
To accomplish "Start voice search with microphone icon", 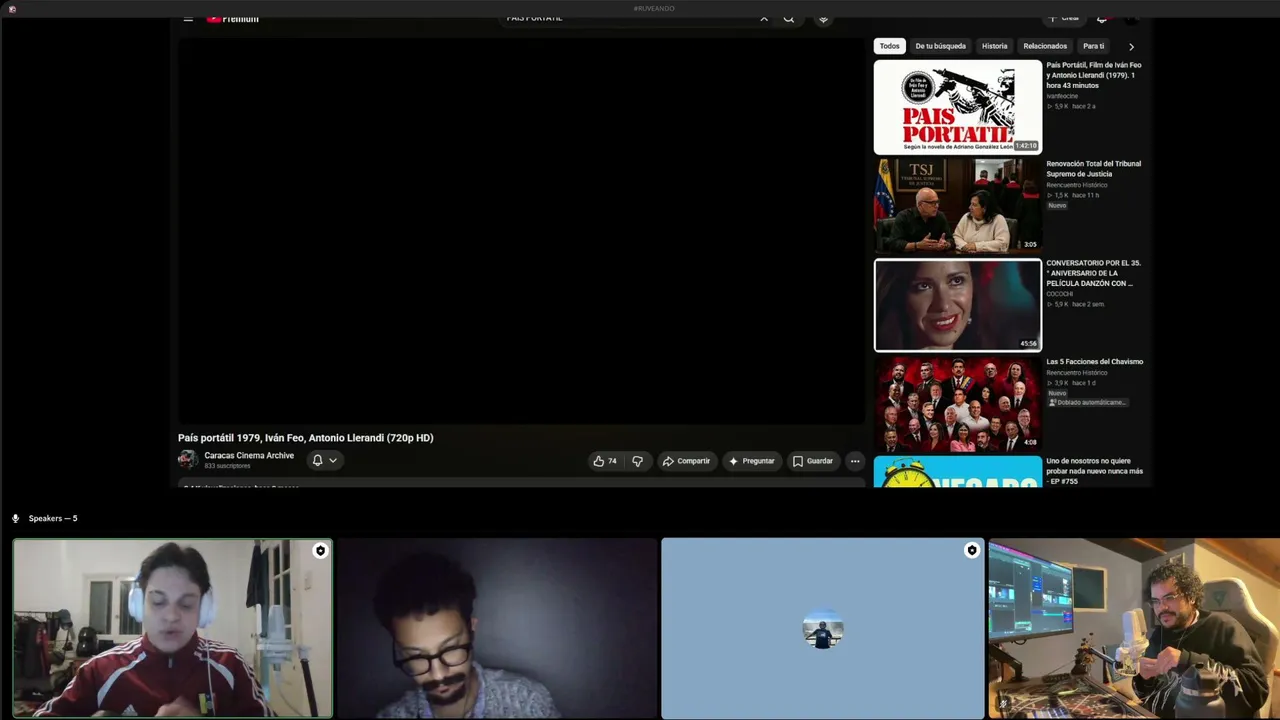I will click(x=823, y=18).
